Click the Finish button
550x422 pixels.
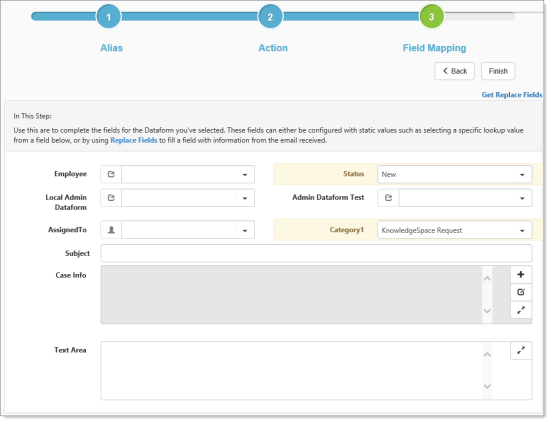click(x=498, y=71)
